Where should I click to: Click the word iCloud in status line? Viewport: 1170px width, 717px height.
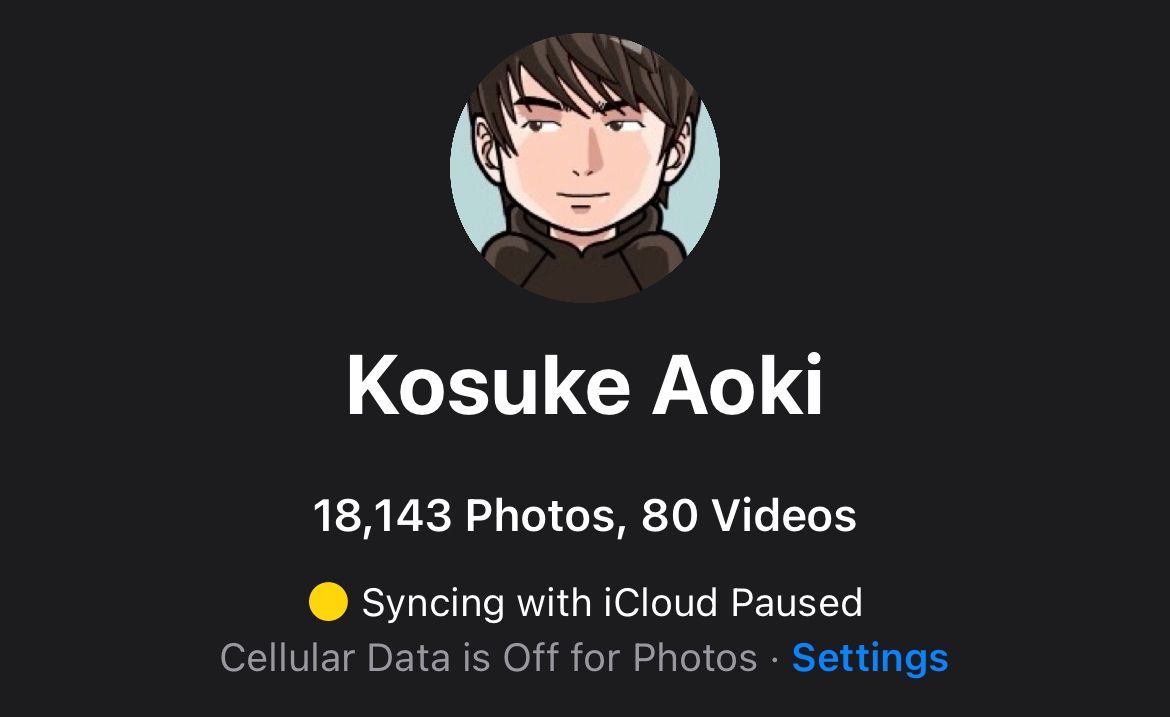(x=661, y=602)
